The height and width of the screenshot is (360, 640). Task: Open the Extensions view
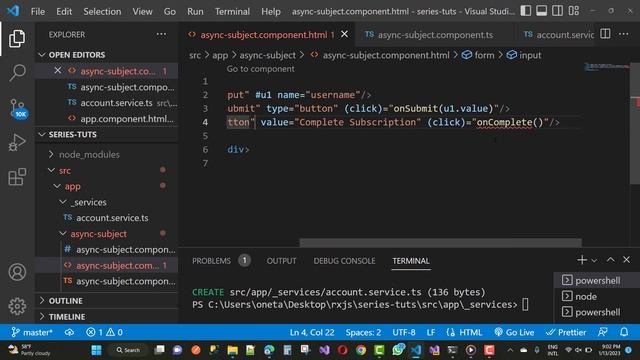coord(17,177)
